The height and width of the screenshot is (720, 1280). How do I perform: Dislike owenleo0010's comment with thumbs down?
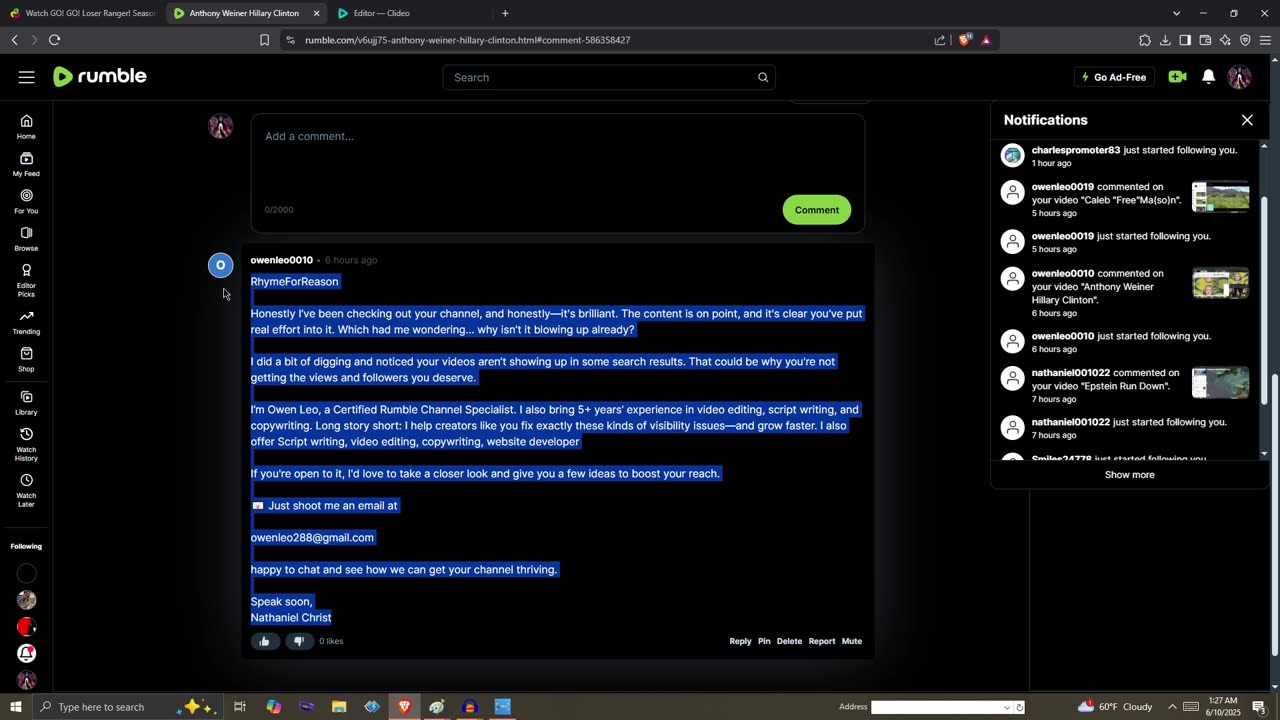(x=298, y=641)
